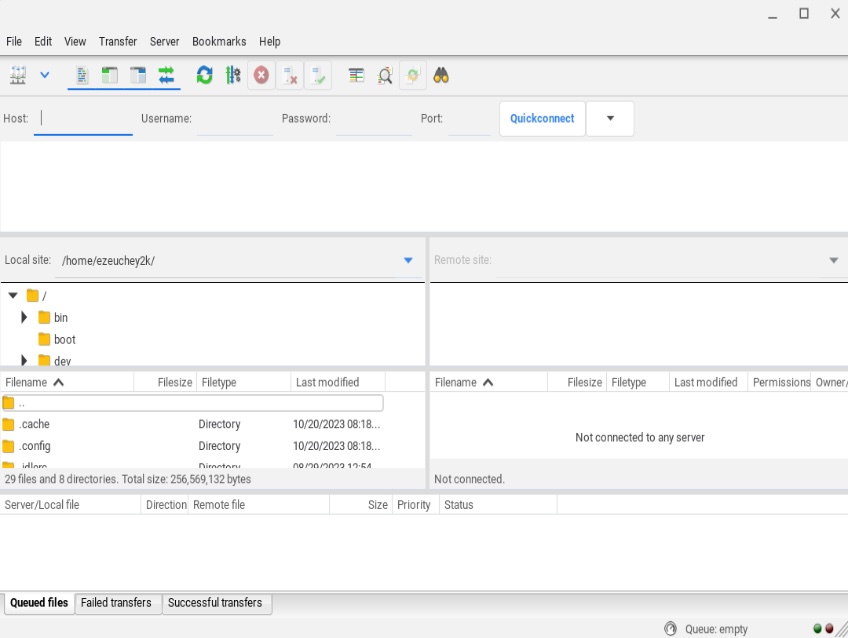Sort remote list by Last modified column
Screen dimensions: 848x638
click(708, 382)
